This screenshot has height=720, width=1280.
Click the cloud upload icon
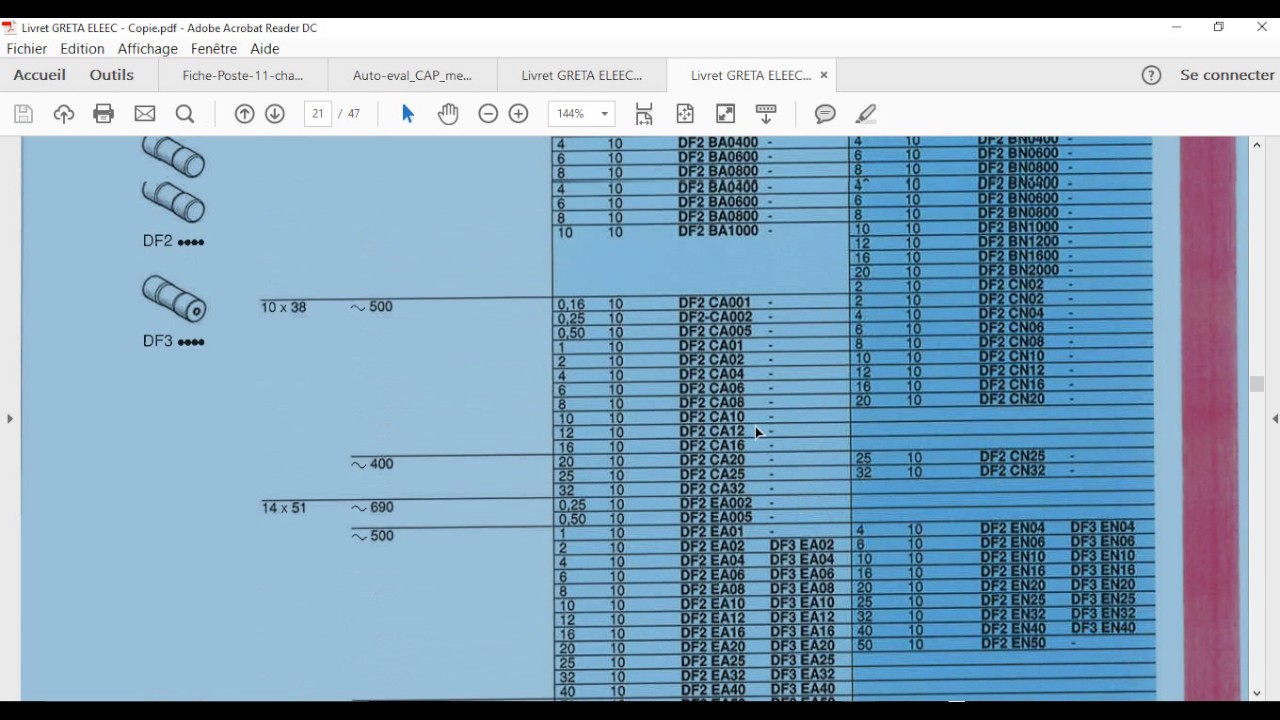point(64,114)
